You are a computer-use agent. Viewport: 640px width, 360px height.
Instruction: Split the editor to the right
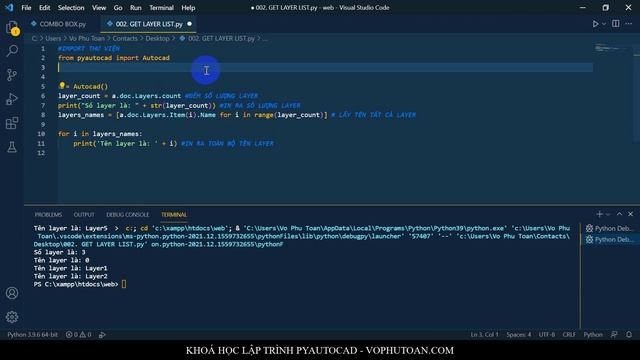616,24
